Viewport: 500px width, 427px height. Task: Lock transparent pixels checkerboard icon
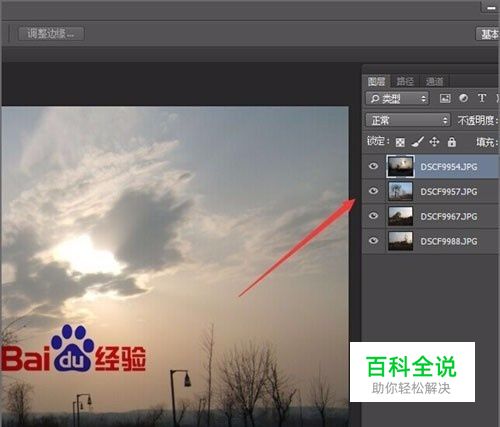pos(400,142)
